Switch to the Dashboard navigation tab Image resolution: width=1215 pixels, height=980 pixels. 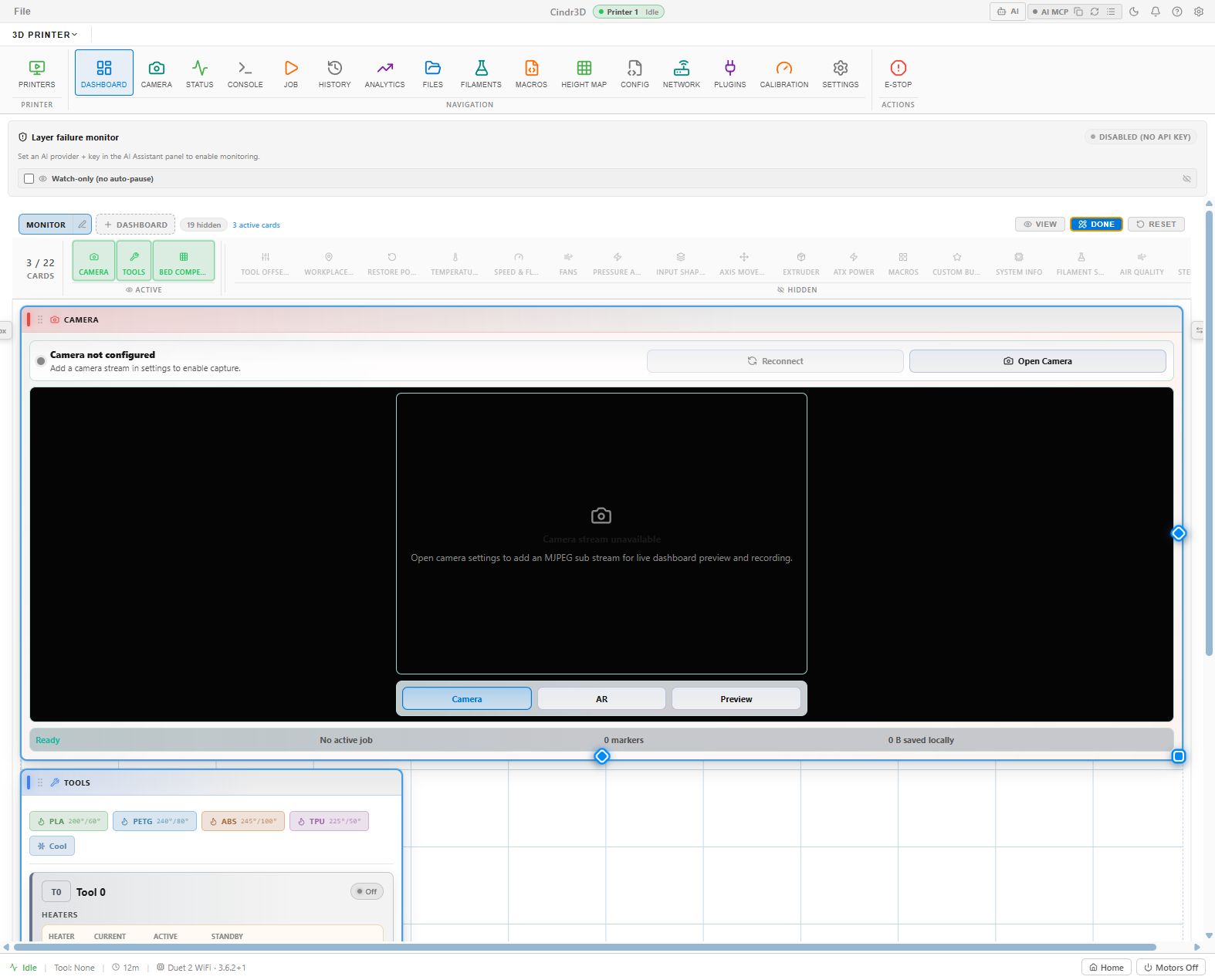(x=104, y=73)
